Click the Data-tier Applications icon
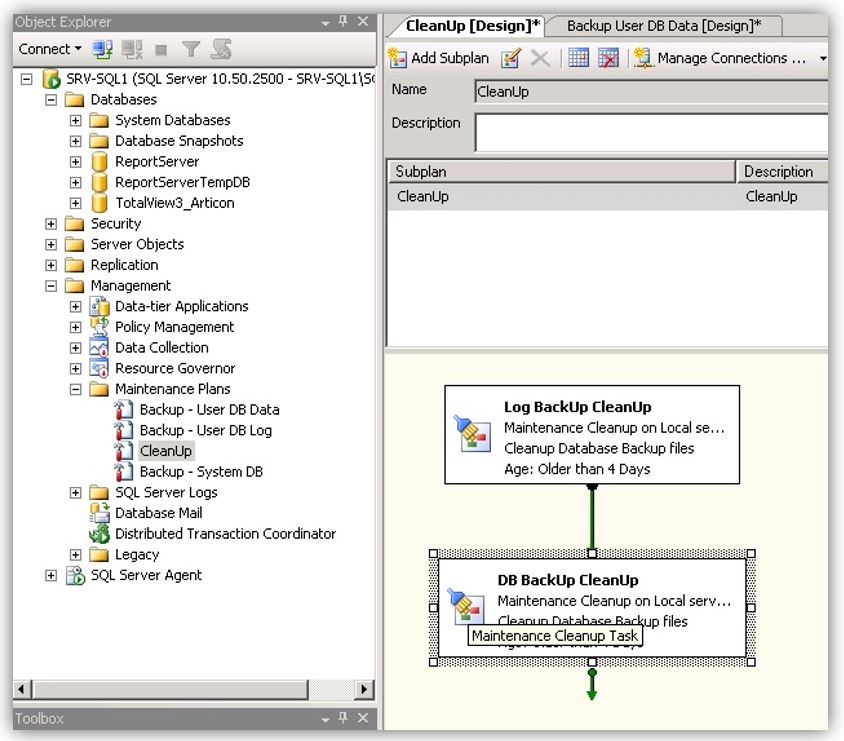The height and width of the screenshot is (741, 844). (x=100, y=306)
